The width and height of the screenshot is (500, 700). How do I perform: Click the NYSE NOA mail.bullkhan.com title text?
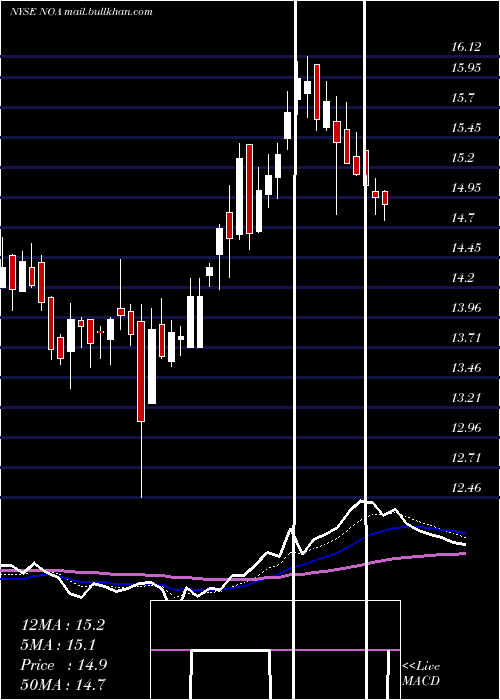click(81, 12)
